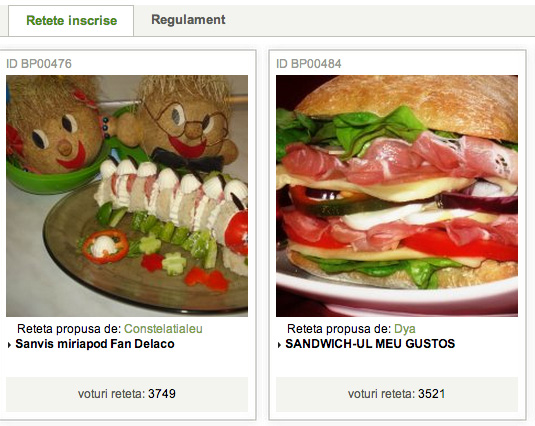Click blank space below Sanvis miriapod title
Viewport: 535px width, 426px height.
tap(127, 364)
